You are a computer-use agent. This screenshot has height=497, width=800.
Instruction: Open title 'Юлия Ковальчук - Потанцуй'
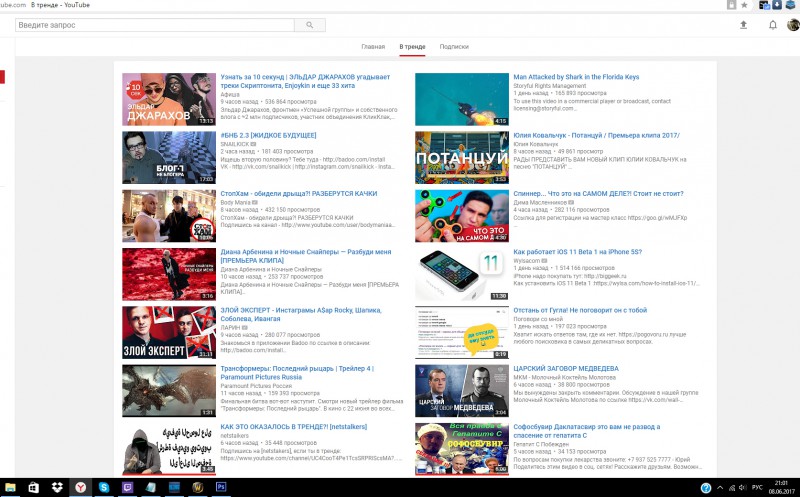[596, 135]
